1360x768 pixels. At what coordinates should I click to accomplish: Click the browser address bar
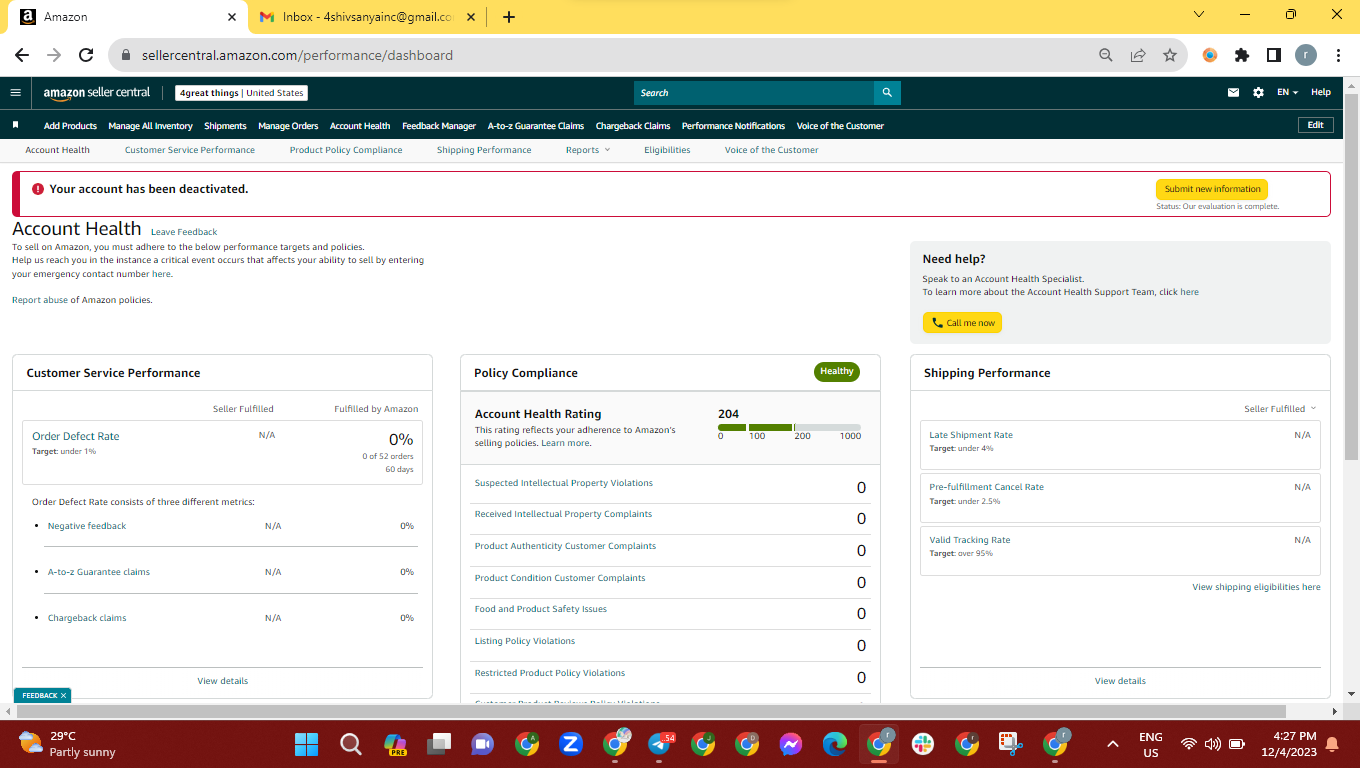[600, 55]
